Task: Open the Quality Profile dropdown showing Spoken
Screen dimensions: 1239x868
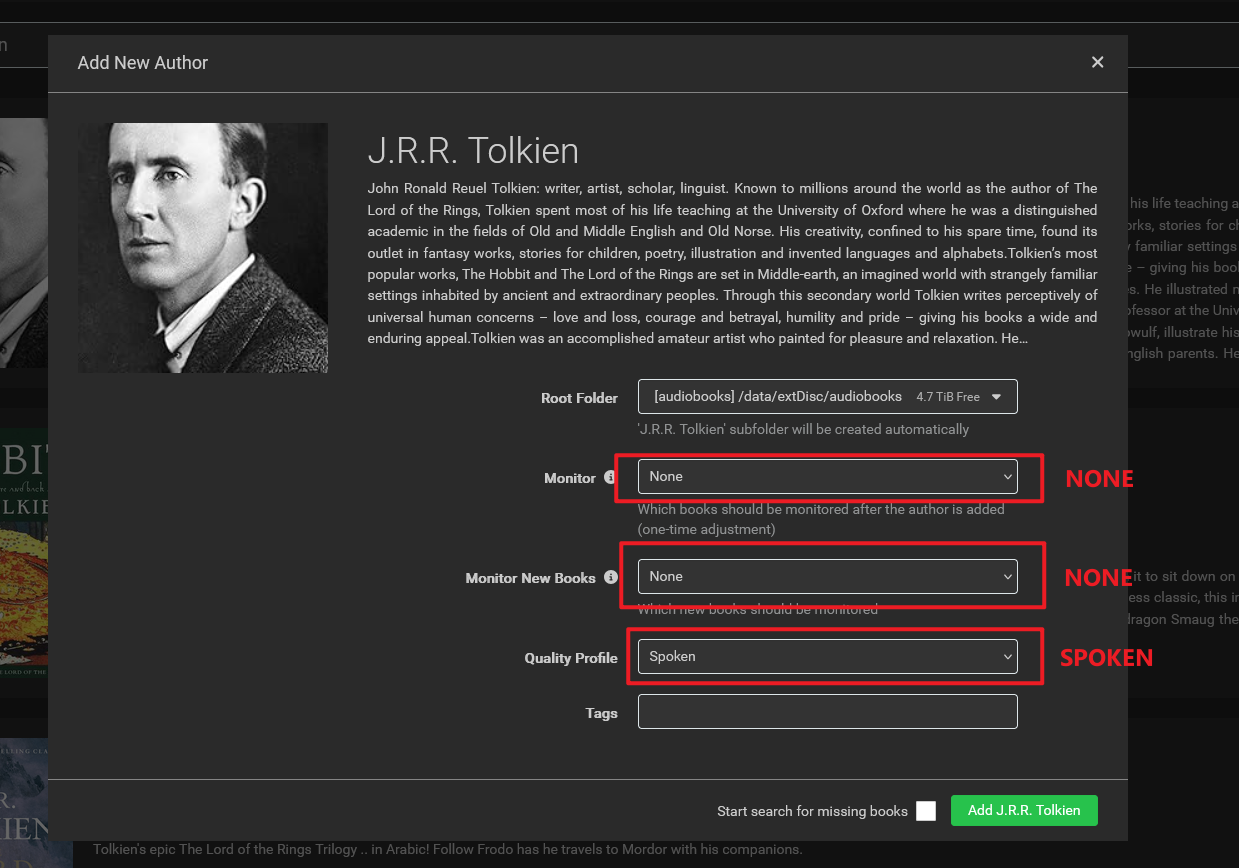Action: click(x=827, y=656)
